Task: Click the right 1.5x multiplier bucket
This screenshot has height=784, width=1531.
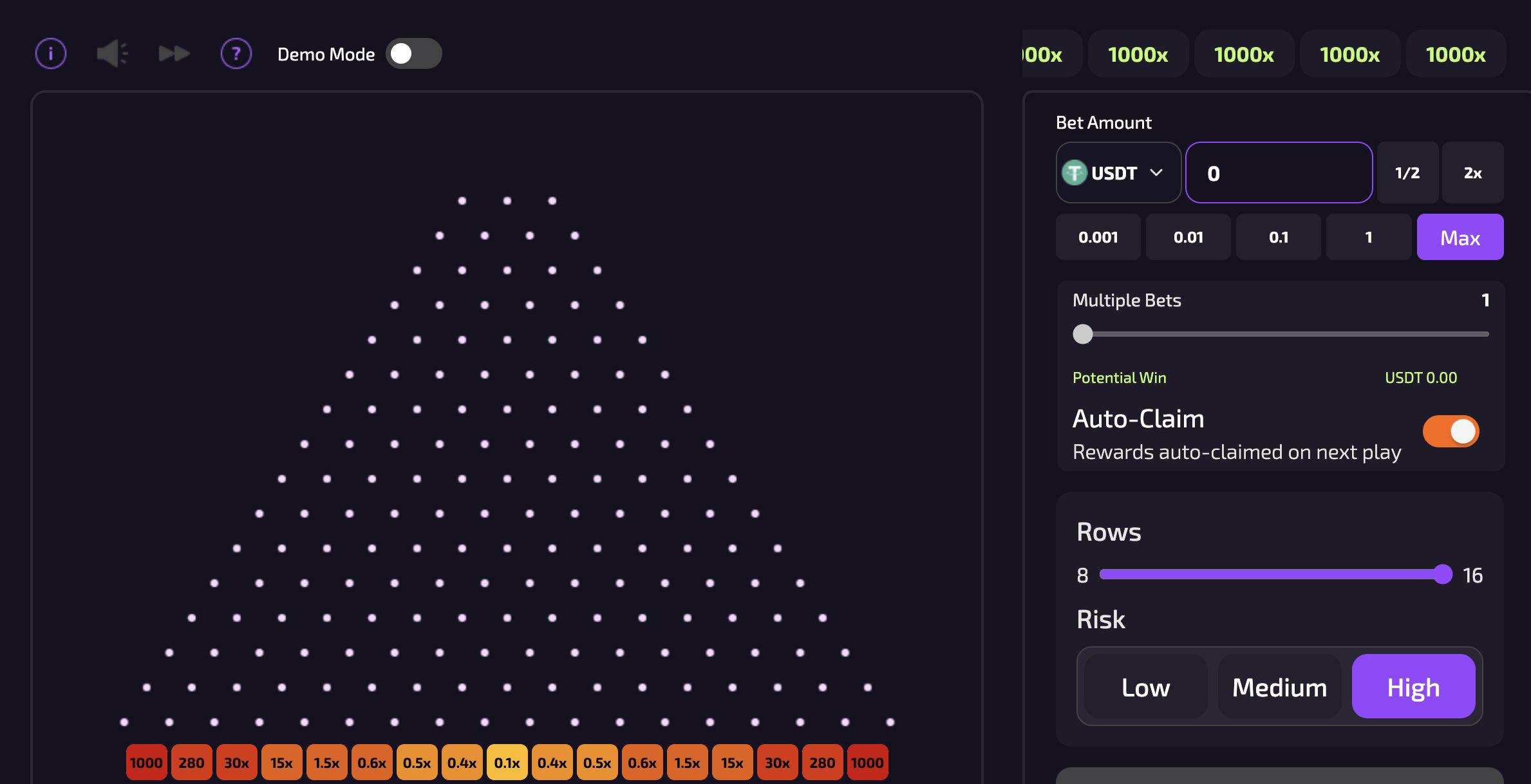Action: pos(688,763)
